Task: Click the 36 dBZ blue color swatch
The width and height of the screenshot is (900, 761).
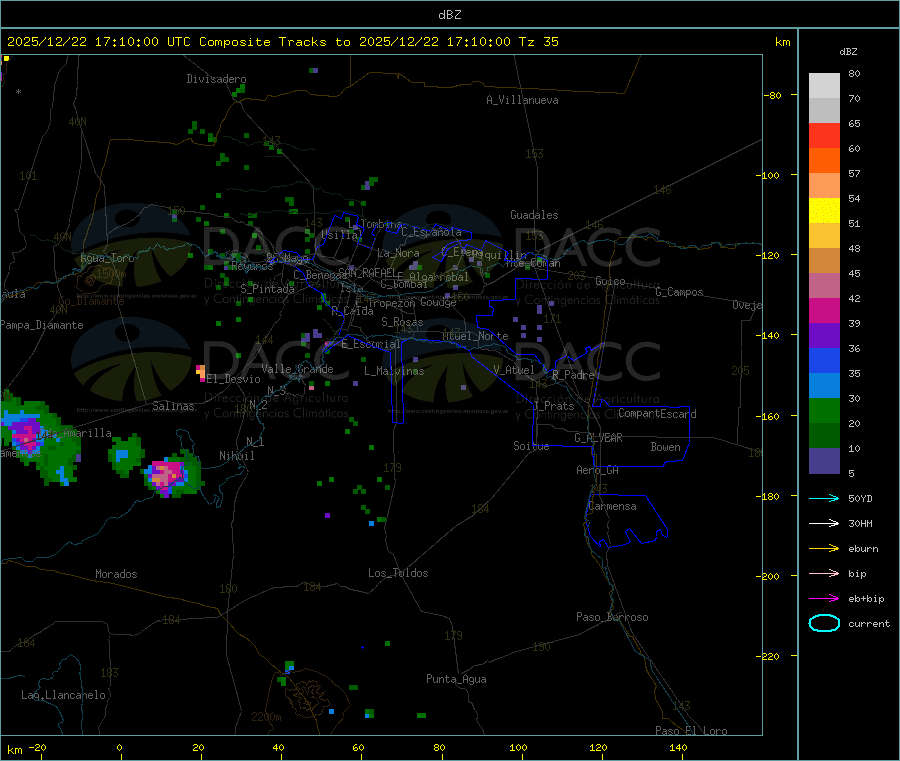Action: (824, 360)
